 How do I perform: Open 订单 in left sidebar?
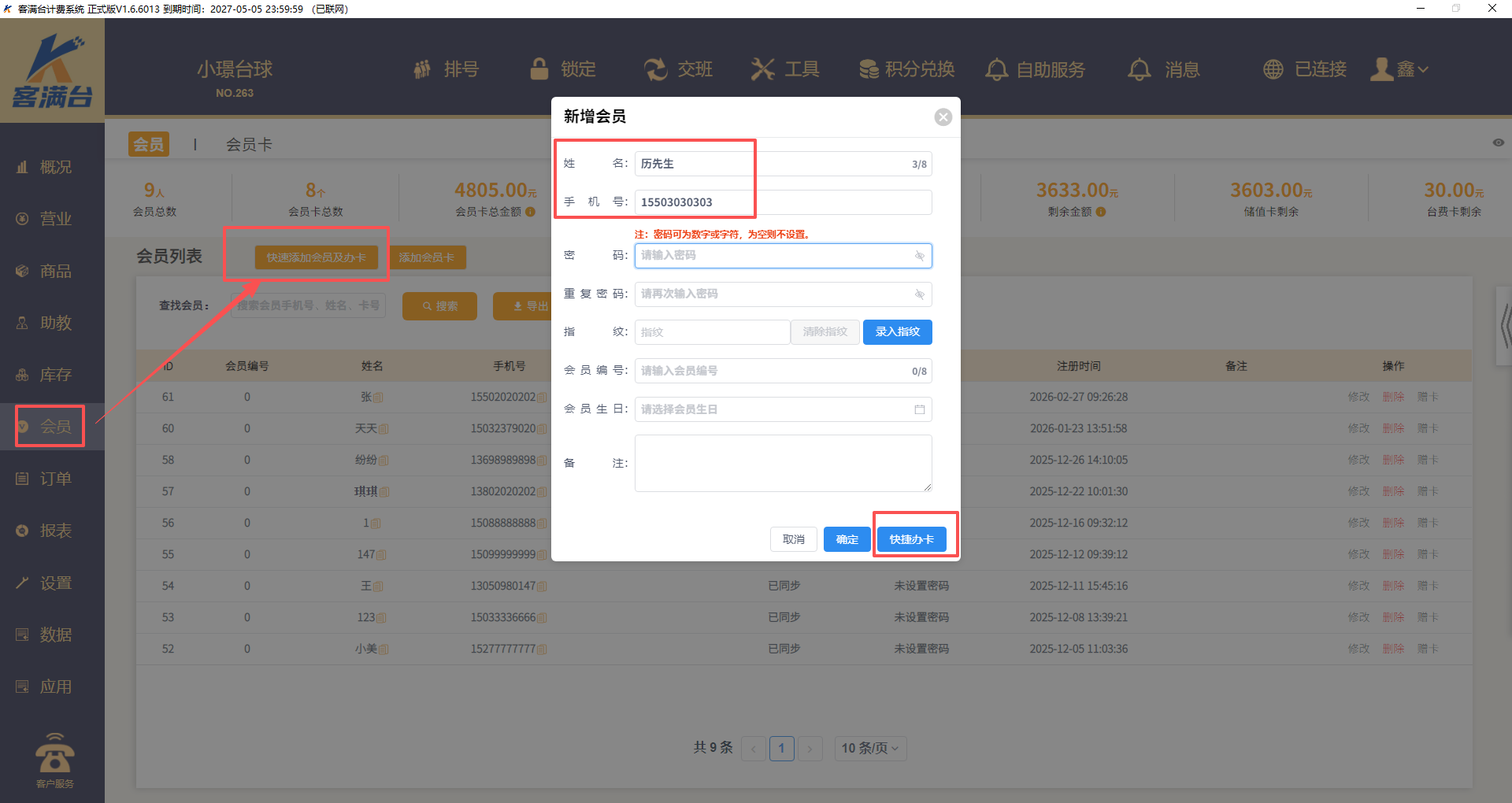[54, 479]
